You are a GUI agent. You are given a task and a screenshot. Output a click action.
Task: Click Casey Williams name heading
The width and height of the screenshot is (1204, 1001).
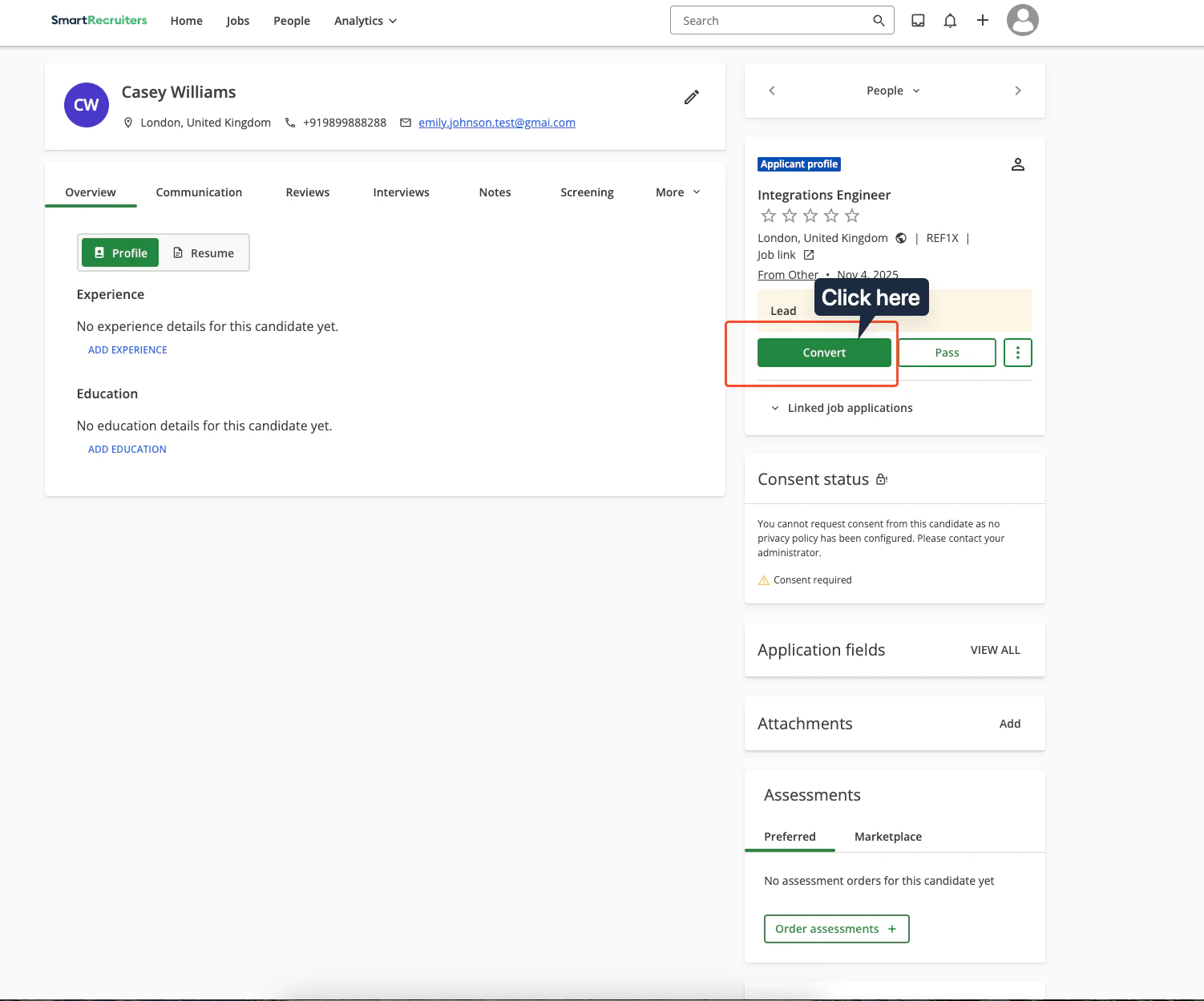[179, 92]
